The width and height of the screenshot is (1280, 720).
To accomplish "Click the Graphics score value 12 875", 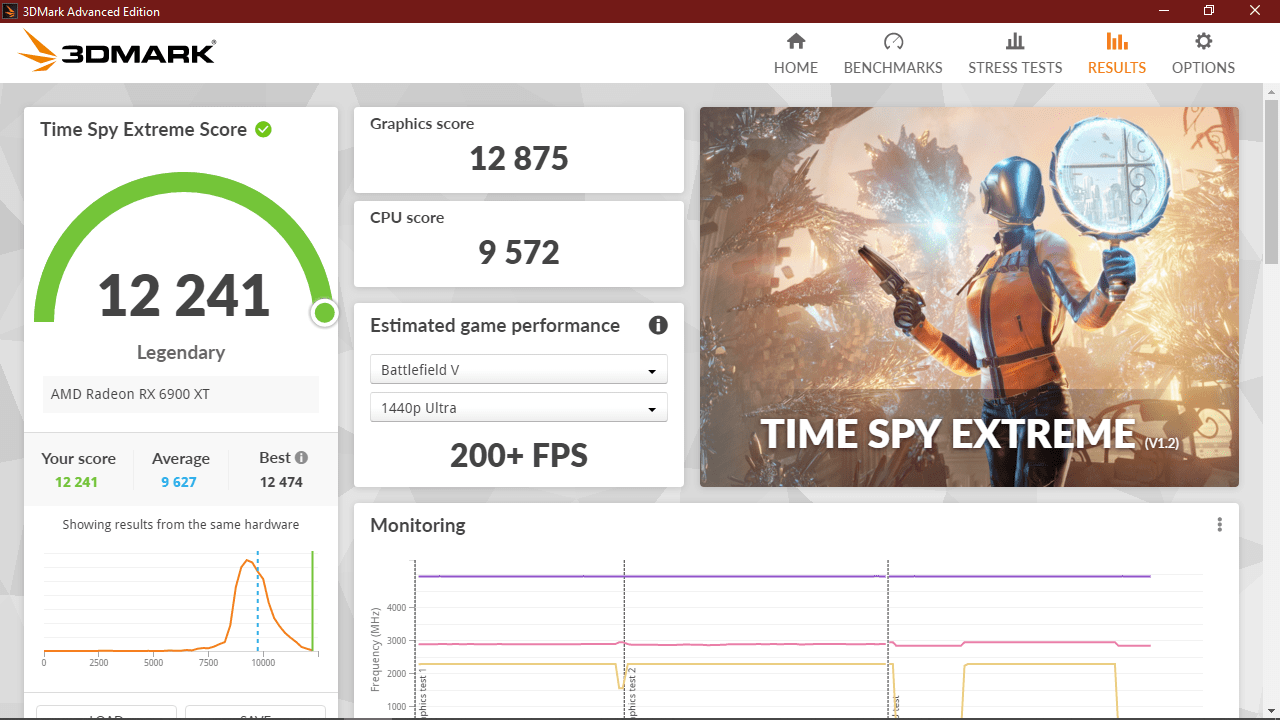I will coord(519,158).
